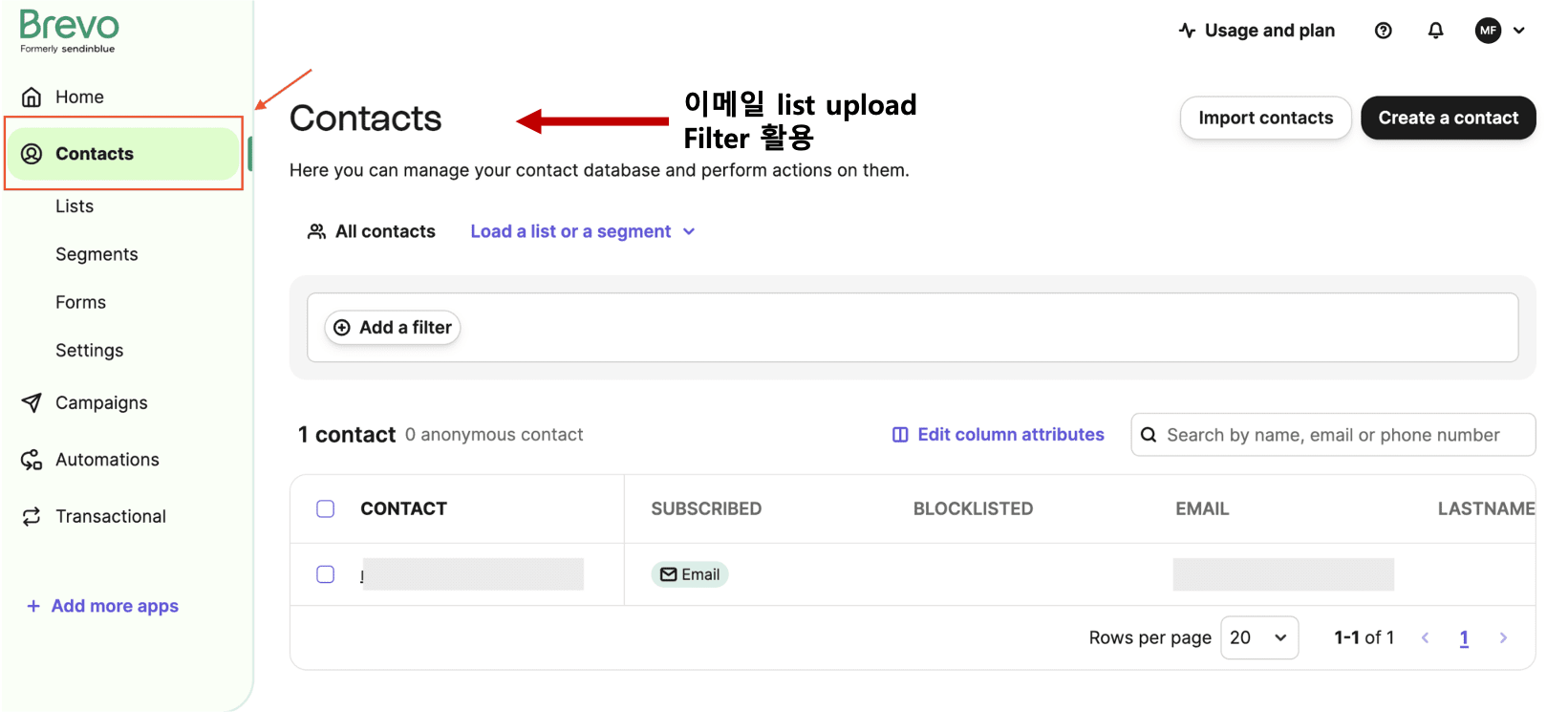The image size is (1568, 712).
Task: Open the Rows per page dropdown
Action: click(x=1258, y=637)
